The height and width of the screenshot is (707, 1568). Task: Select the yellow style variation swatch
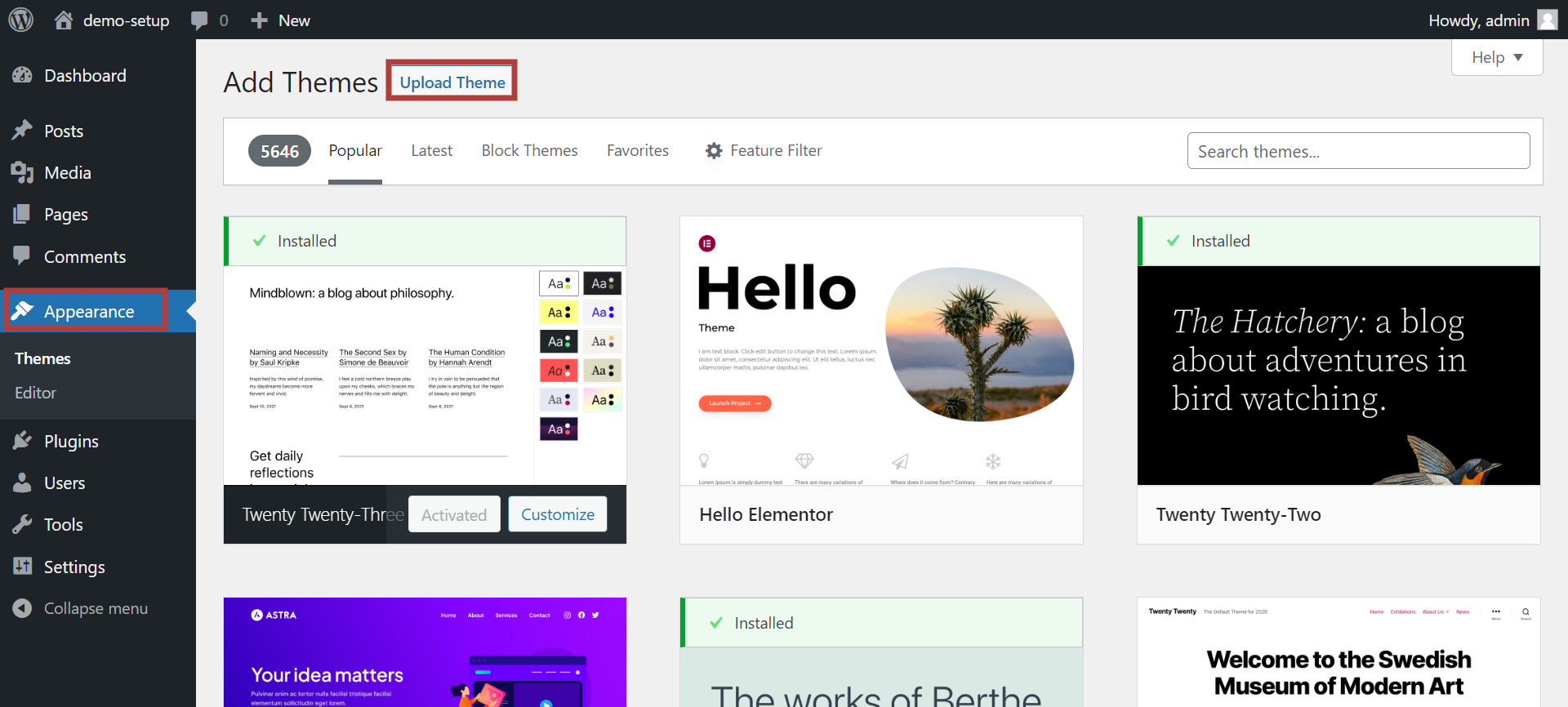pos(559,313)
